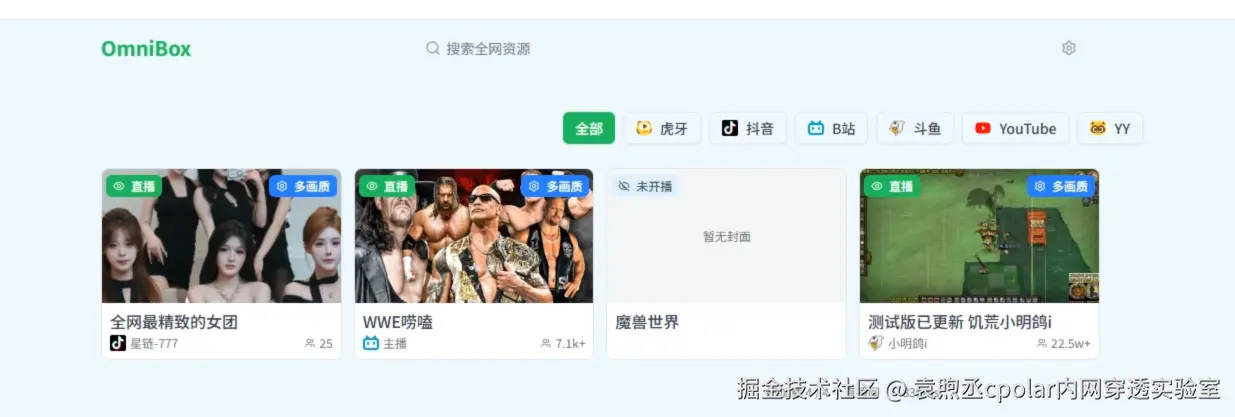The height and width of the screenshot is (417, 1235).
Task: Go to the OmniBox home logo
Action: pos(146,48)
